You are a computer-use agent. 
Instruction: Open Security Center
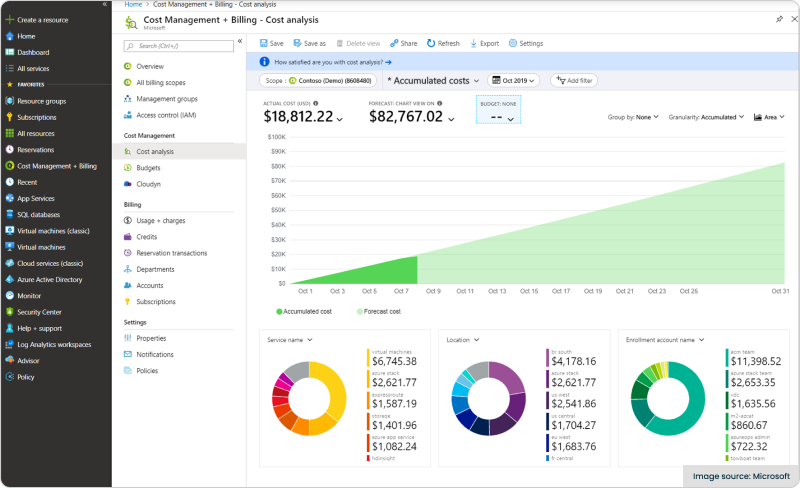[x=39, y=312]
